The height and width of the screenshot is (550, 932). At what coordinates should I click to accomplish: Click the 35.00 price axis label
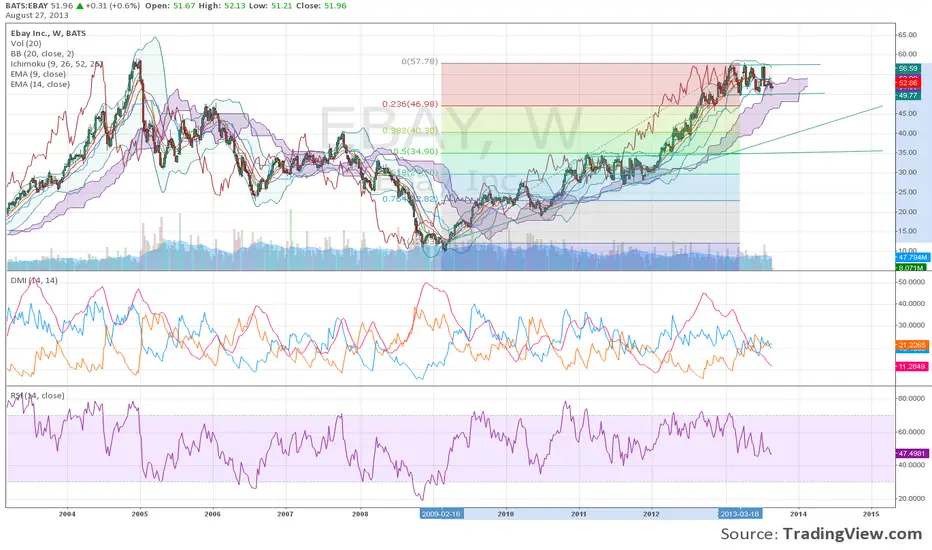(907, 152)
